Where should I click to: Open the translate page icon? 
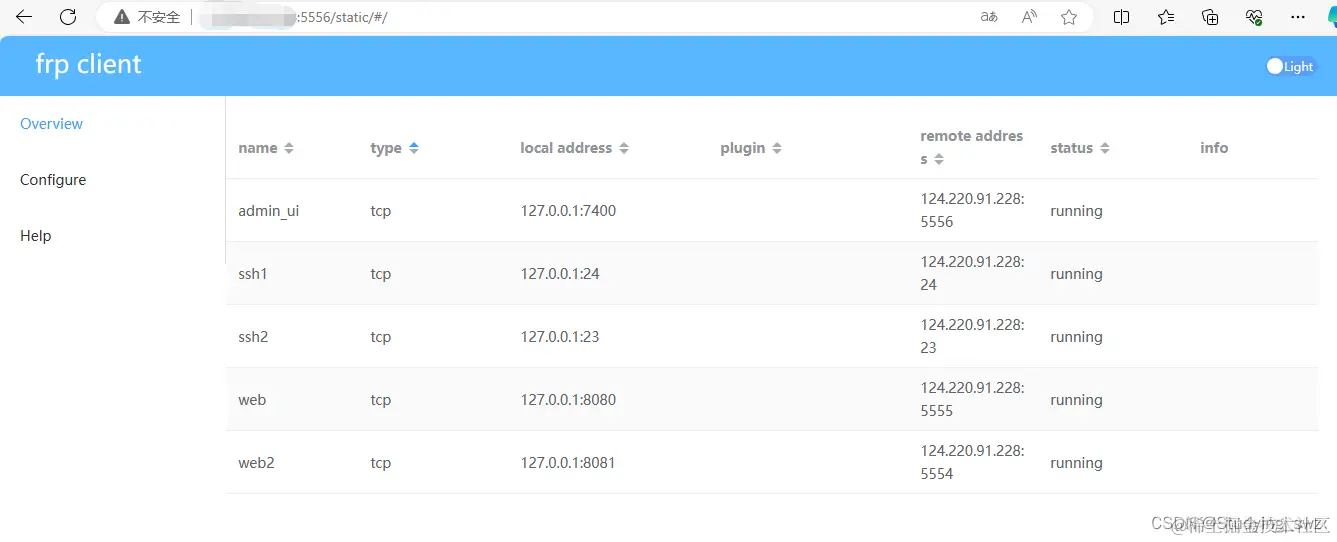[x=989, y=17]
